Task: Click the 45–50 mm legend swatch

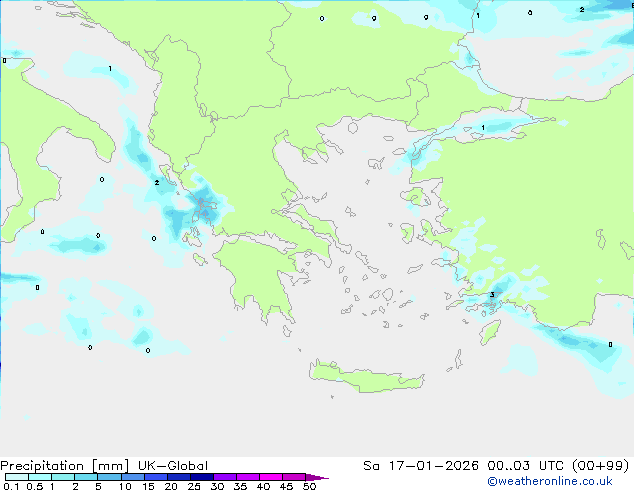Action: pyautogui.click(x=294, y=477)
